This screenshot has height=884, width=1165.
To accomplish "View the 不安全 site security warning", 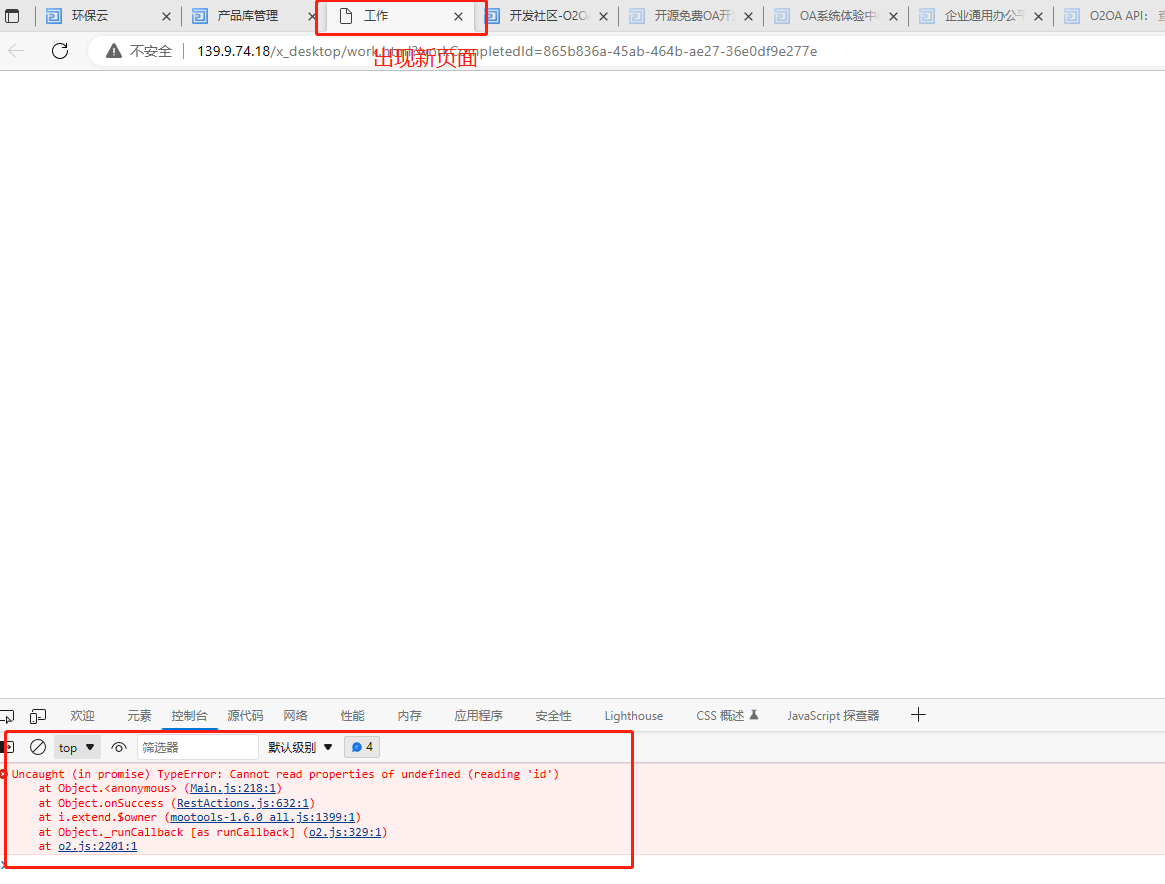I will [x=139, y=51].
